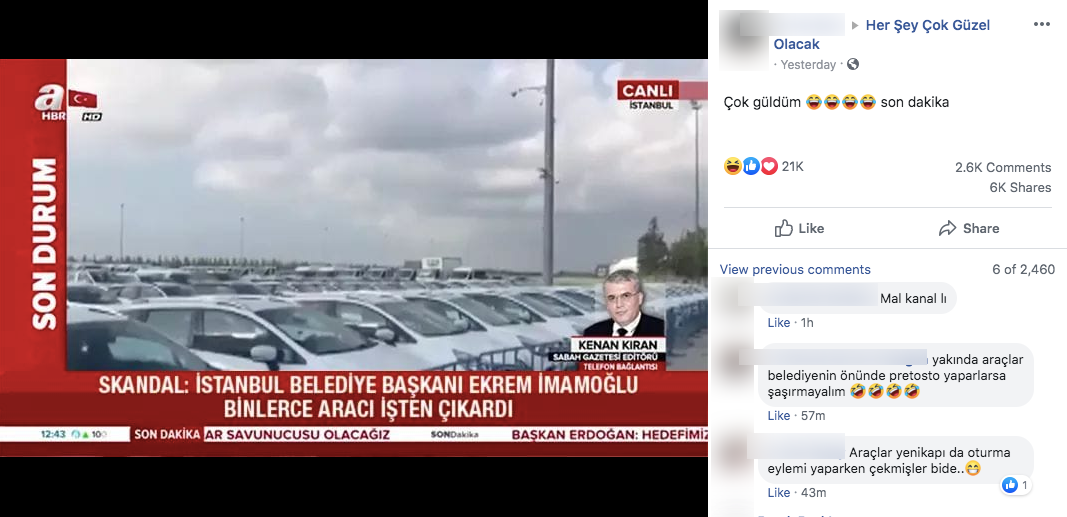The image size is (1067, 517).
Task: Open the 6K Shares list
Action: tap(1020, 188)
